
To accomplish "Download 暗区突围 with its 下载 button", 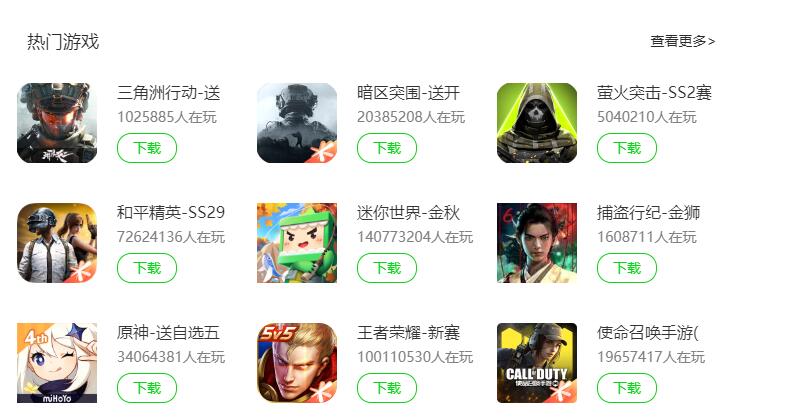I will tap(387, 148).
